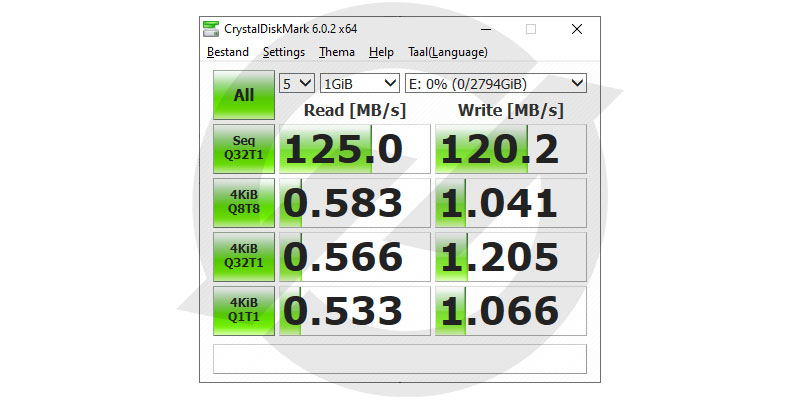Open the Help menu
800x400 pixels.
(381, 52)
